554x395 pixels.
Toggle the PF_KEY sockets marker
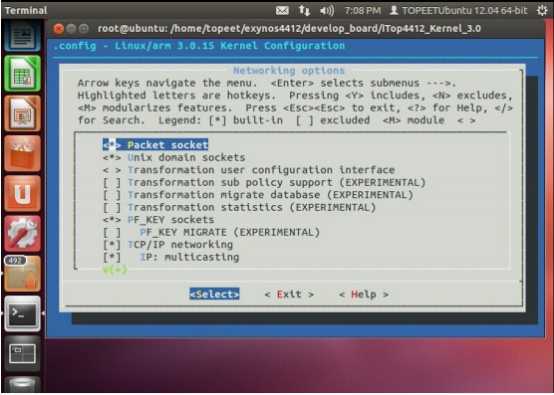point(112,220)
